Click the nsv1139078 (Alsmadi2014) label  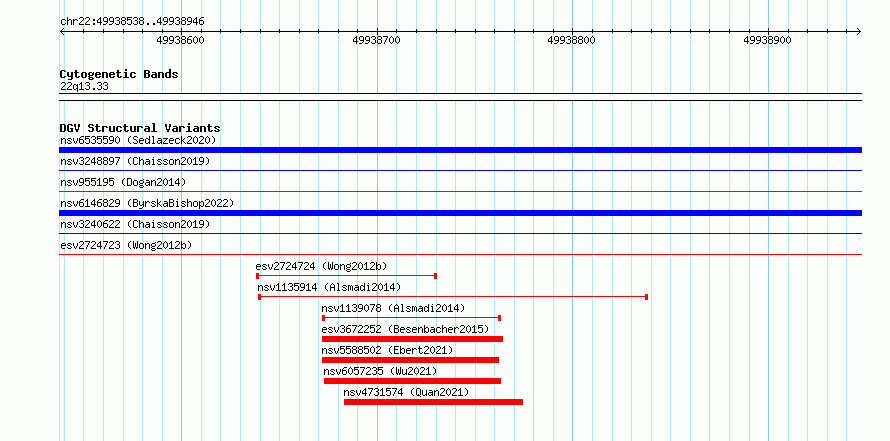[393, 308]
